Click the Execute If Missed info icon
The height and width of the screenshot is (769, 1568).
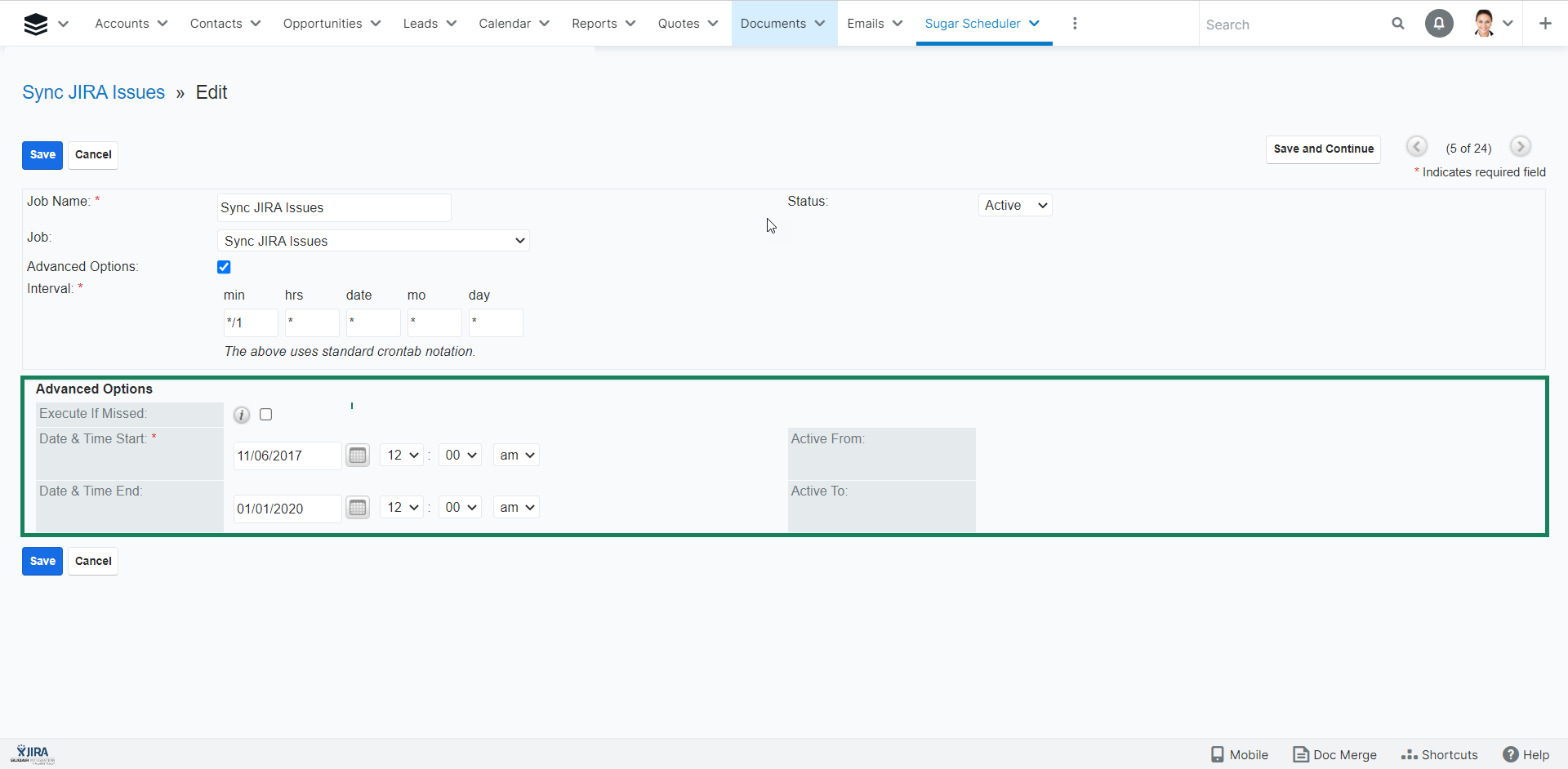pos(242,415)
